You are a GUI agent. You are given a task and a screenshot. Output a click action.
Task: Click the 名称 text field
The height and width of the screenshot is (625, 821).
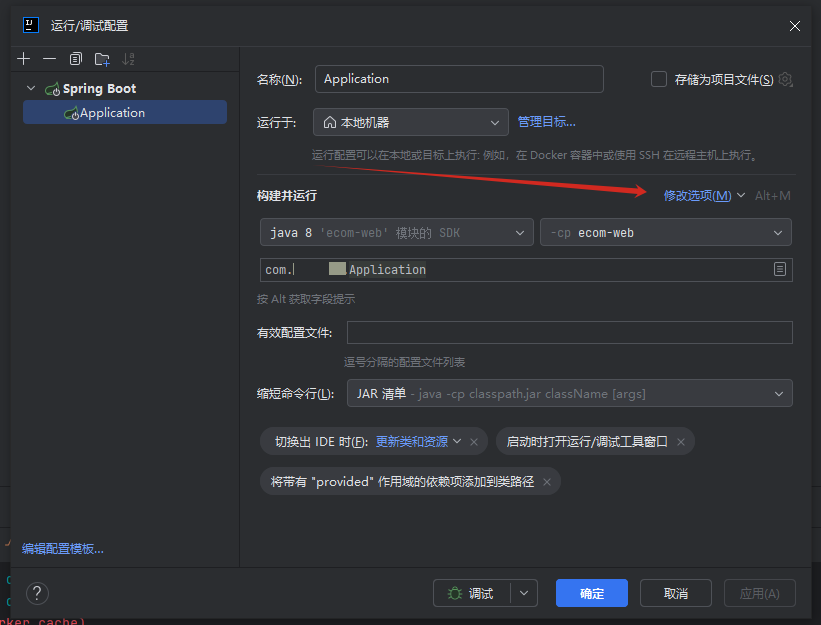(459, 79)
